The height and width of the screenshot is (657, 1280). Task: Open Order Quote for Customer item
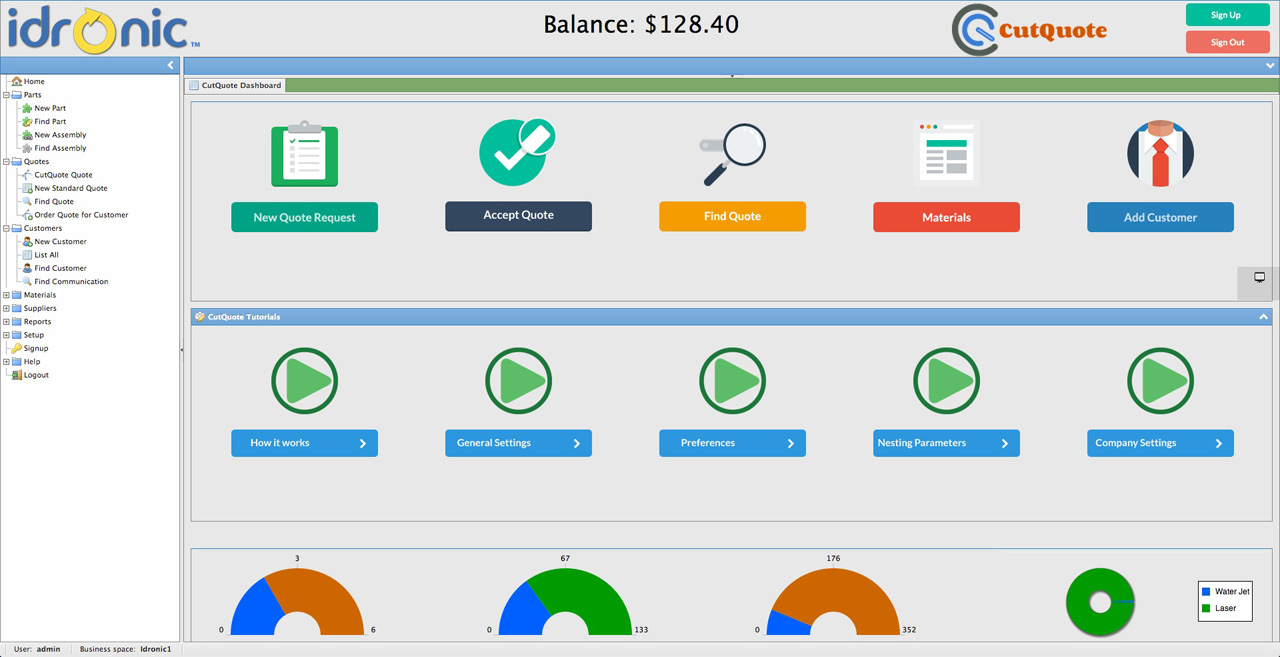[81, 215]
